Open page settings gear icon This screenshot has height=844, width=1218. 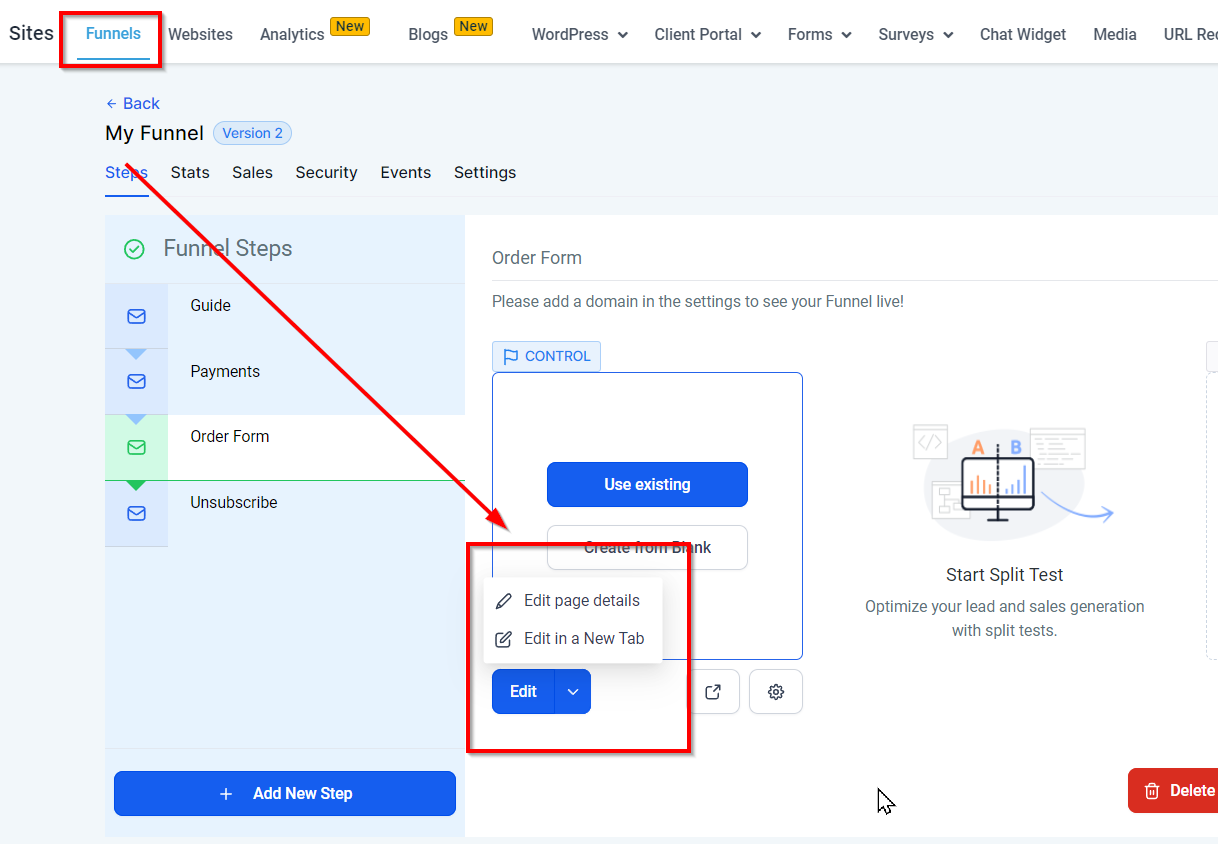(775, 692)
